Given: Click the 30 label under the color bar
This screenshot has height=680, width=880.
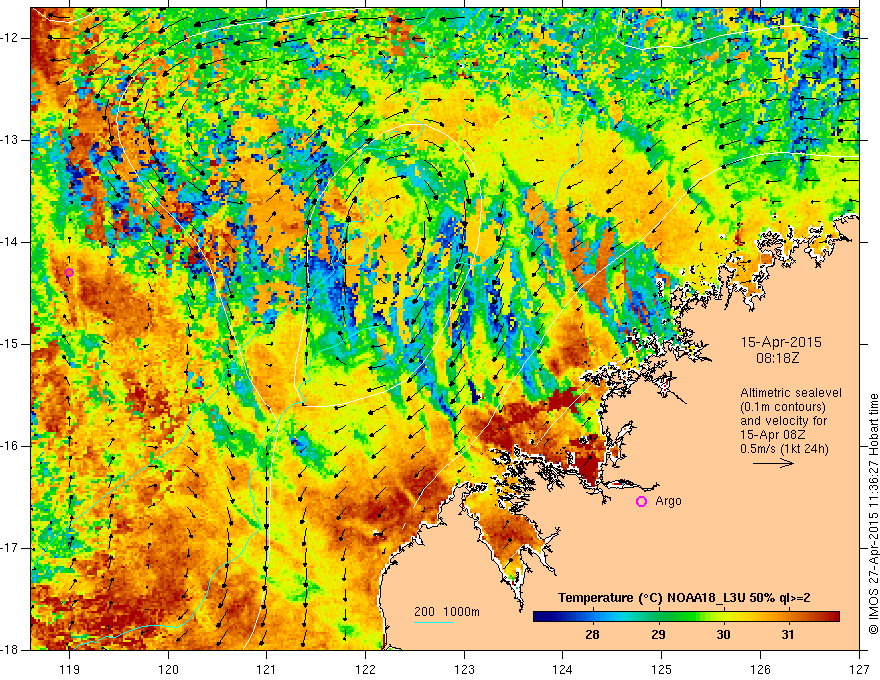Looking at the screenshot, I should (723, 635).
